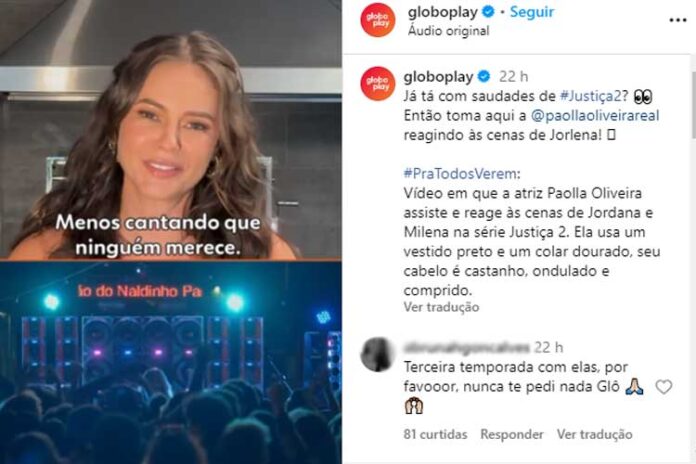Translate the comment with Ver tradução
The image size is (696, 464).
tap(594, 434)
